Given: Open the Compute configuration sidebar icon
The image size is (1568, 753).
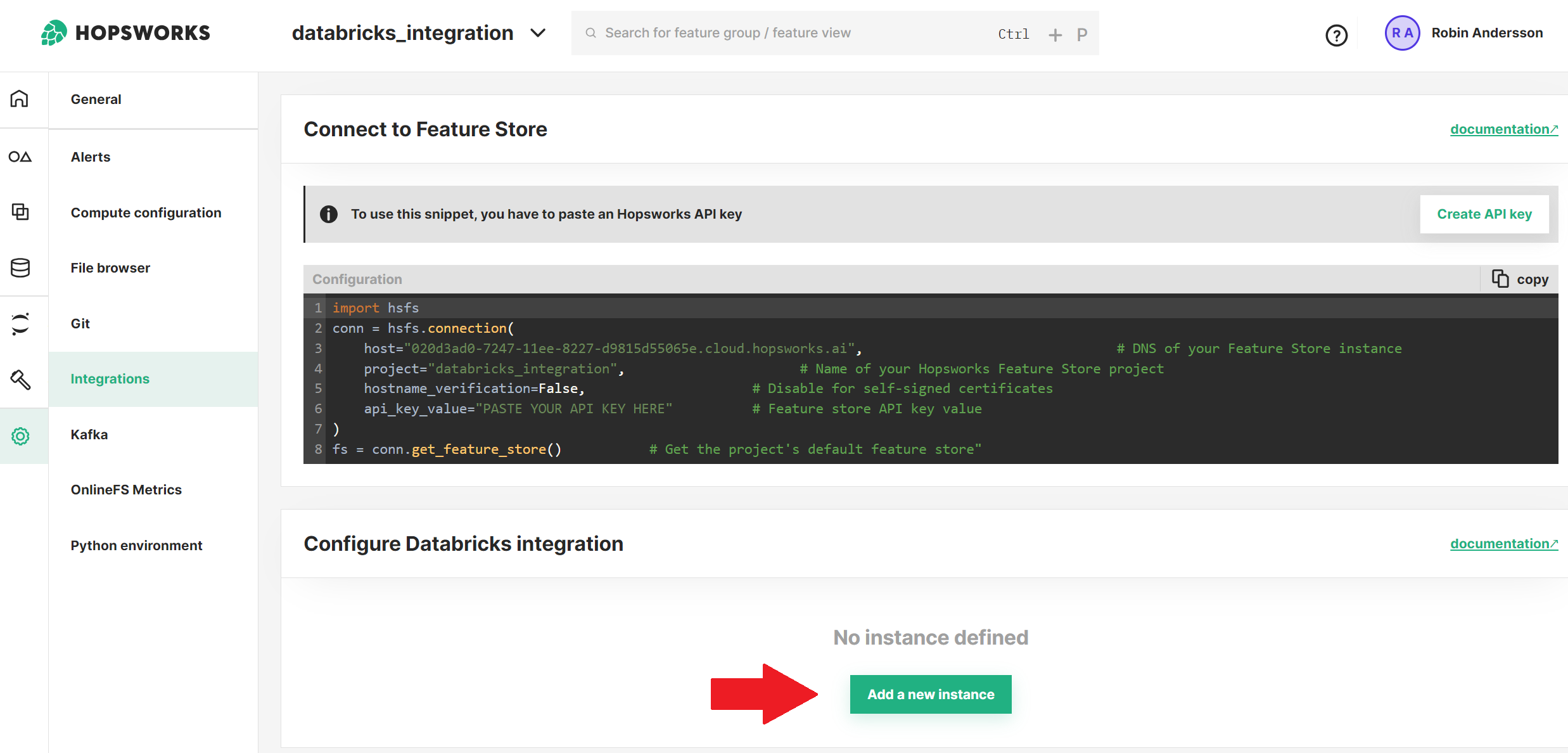Looking at the screenshot, I should click(20, 212).
